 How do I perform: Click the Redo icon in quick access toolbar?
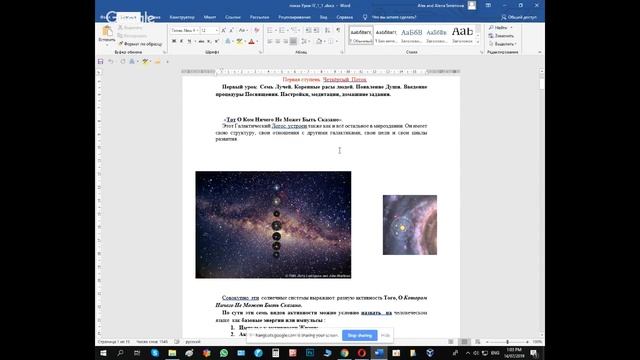click(122, 62)
